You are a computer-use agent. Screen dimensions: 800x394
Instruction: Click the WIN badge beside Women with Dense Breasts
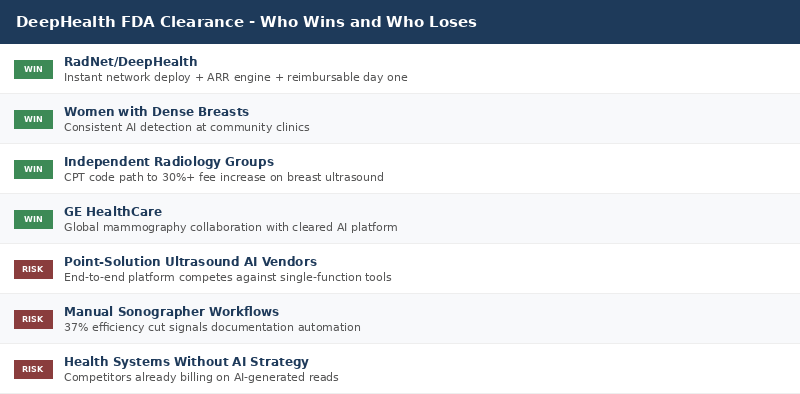click(33, 119)
